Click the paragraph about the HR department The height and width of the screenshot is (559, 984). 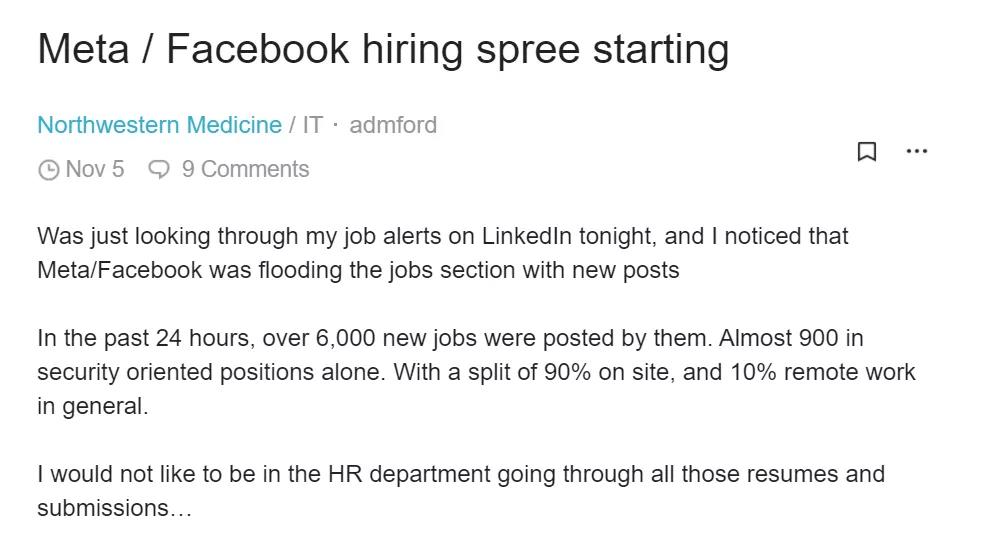point(461,491)
